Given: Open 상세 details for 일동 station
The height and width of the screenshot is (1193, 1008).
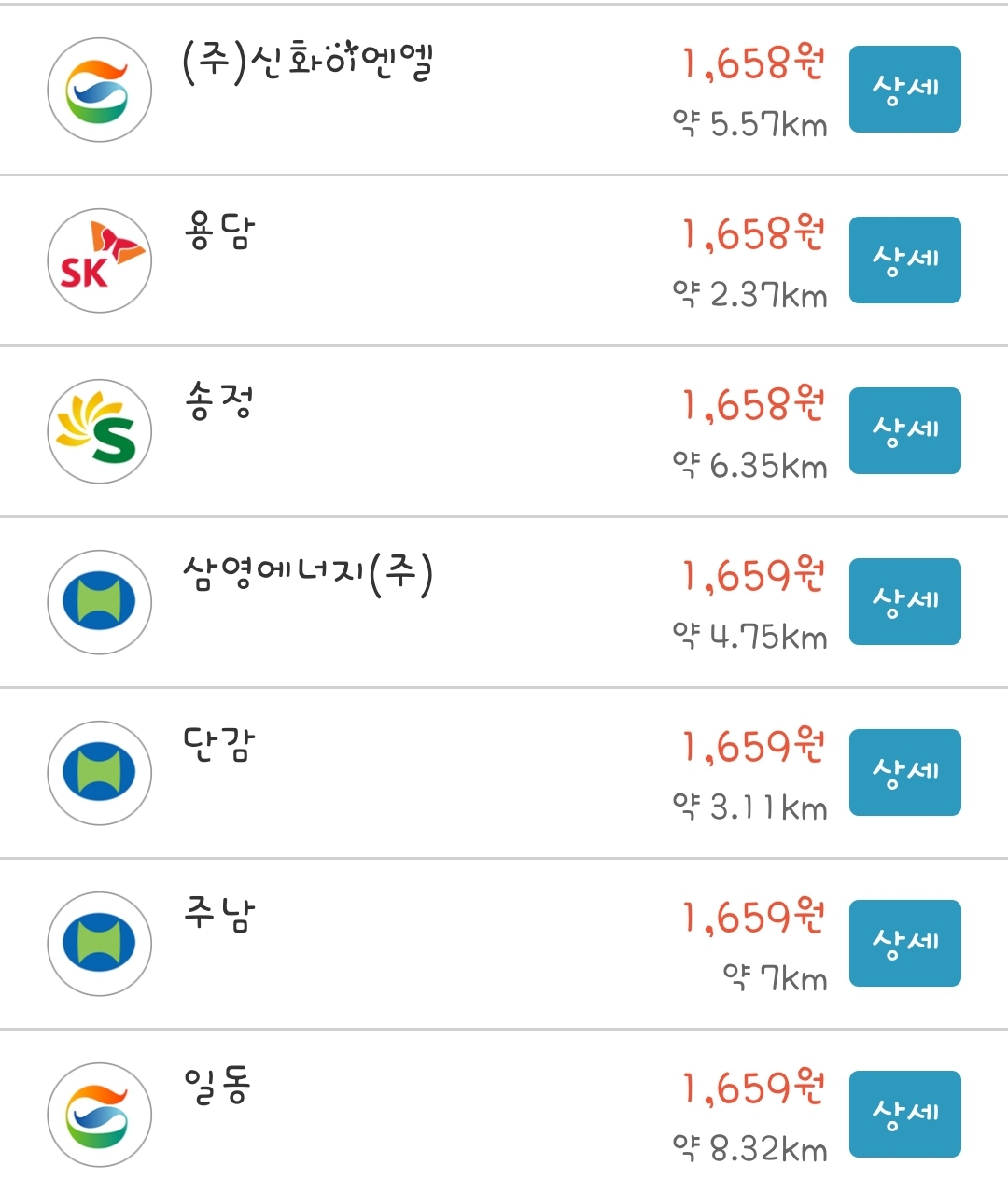Looking at the screenshot, I should (905, 1115).
